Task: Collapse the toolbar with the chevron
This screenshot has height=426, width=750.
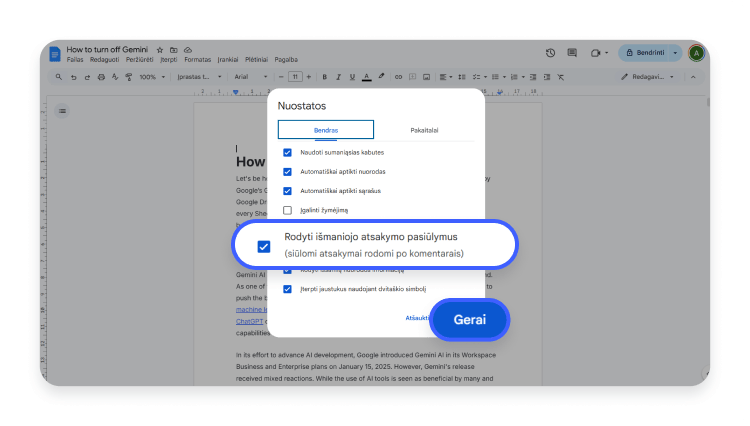Action: [x=693, y=77]
